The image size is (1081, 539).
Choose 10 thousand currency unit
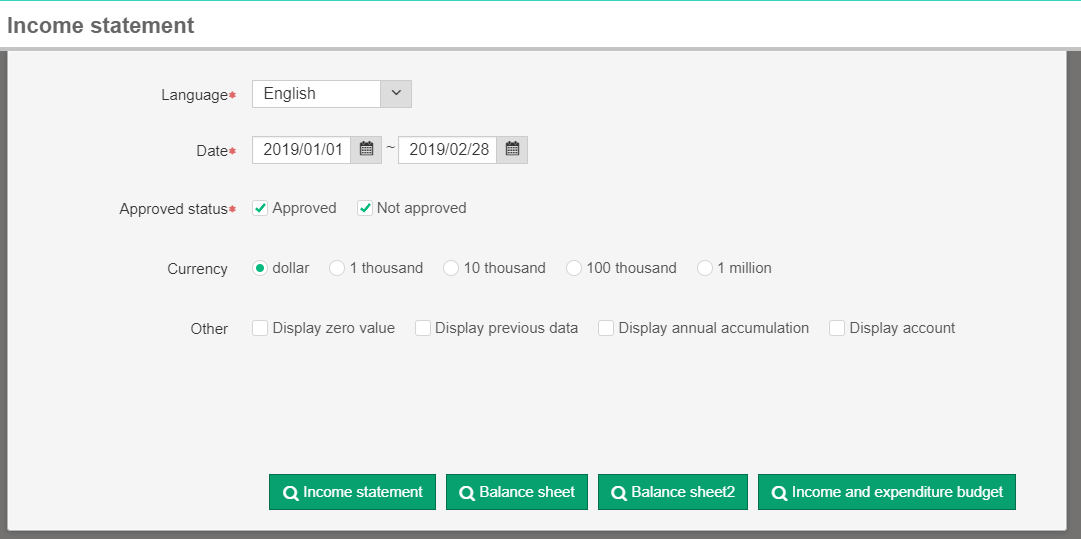451,268
